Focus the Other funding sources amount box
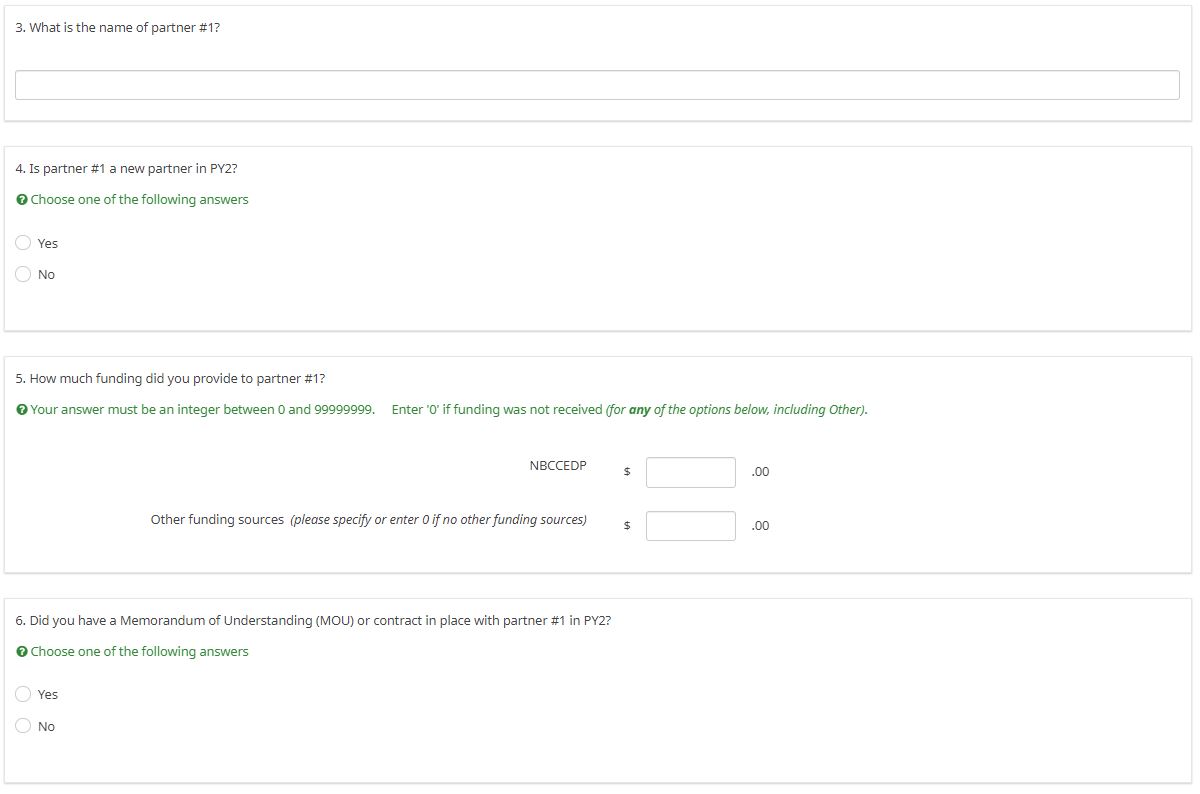Image resolution: width=1200 pixels, height=794 pixels. click(x=690, y=526)
